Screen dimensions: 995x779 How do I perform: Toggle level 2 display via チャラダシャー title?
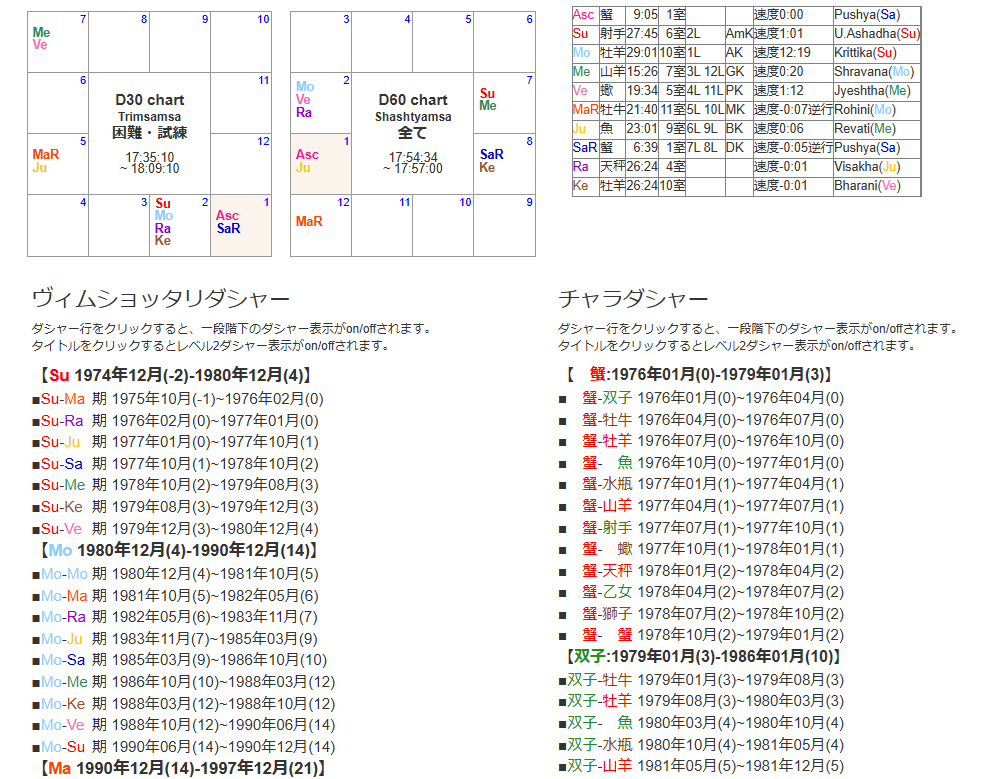[633, 298]
